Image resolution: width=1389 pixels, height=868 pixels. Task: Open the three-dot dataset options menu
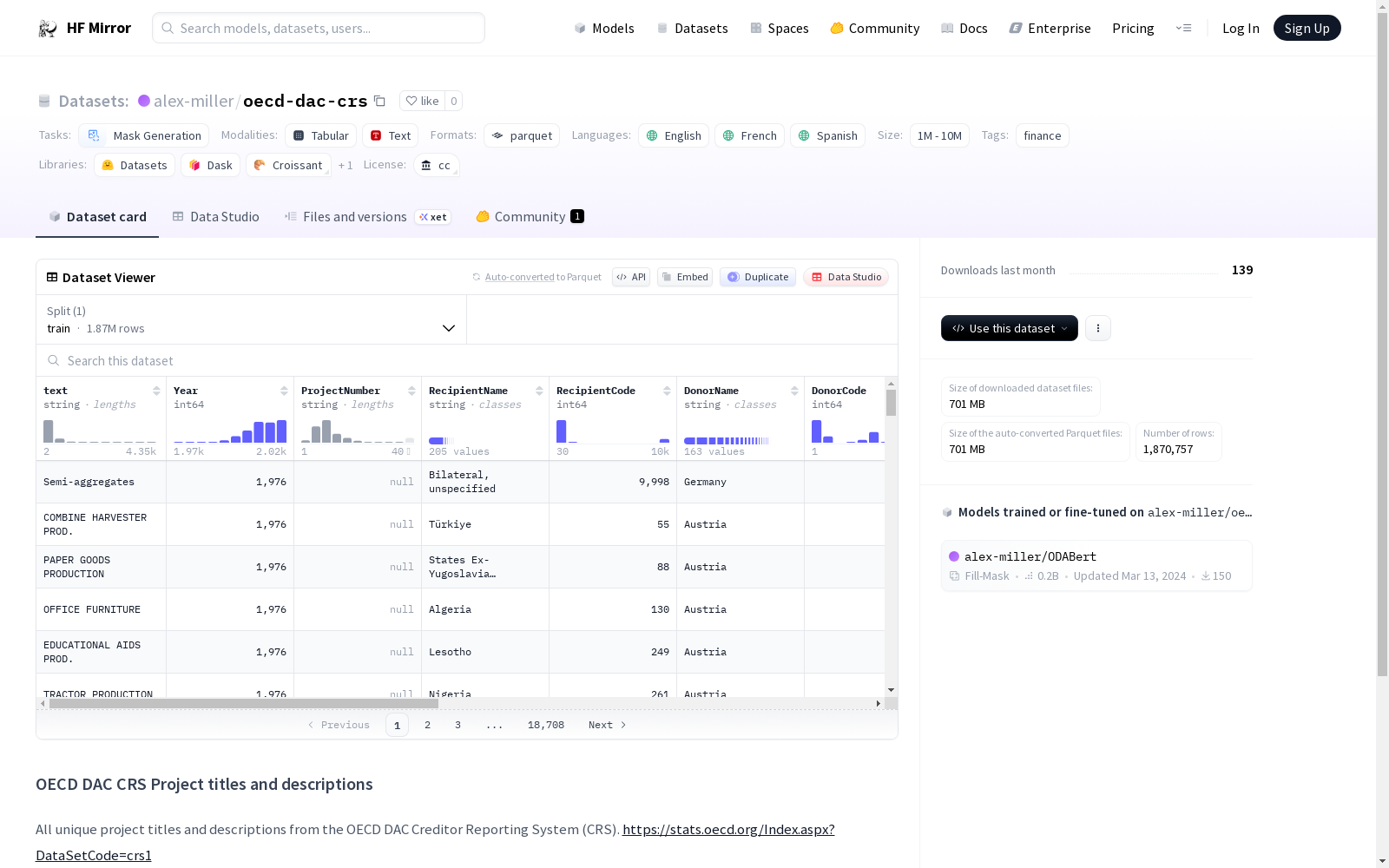[x=1098, y=328]
